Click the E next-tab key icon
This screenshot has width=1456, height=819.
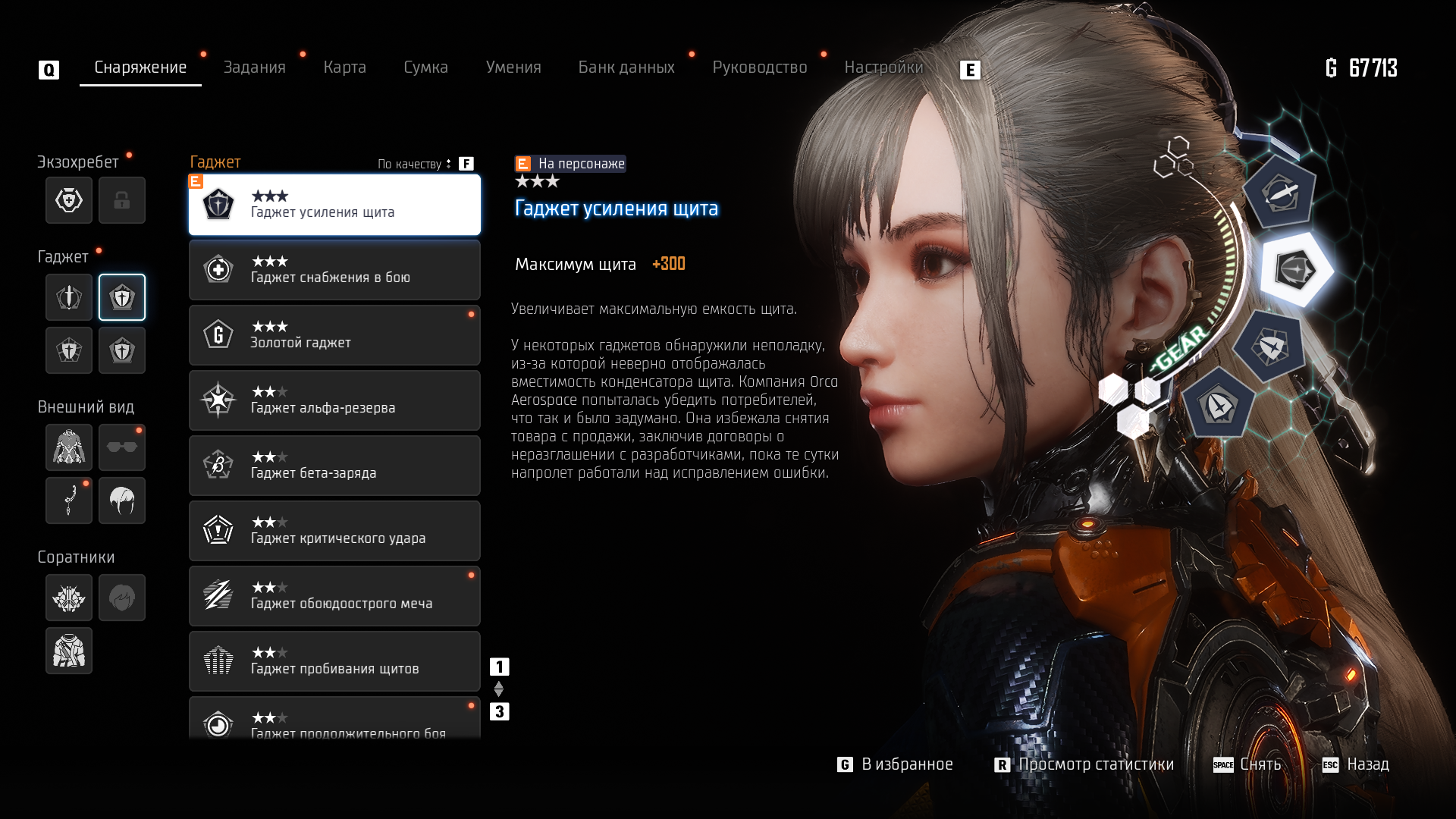coord(970,70)
